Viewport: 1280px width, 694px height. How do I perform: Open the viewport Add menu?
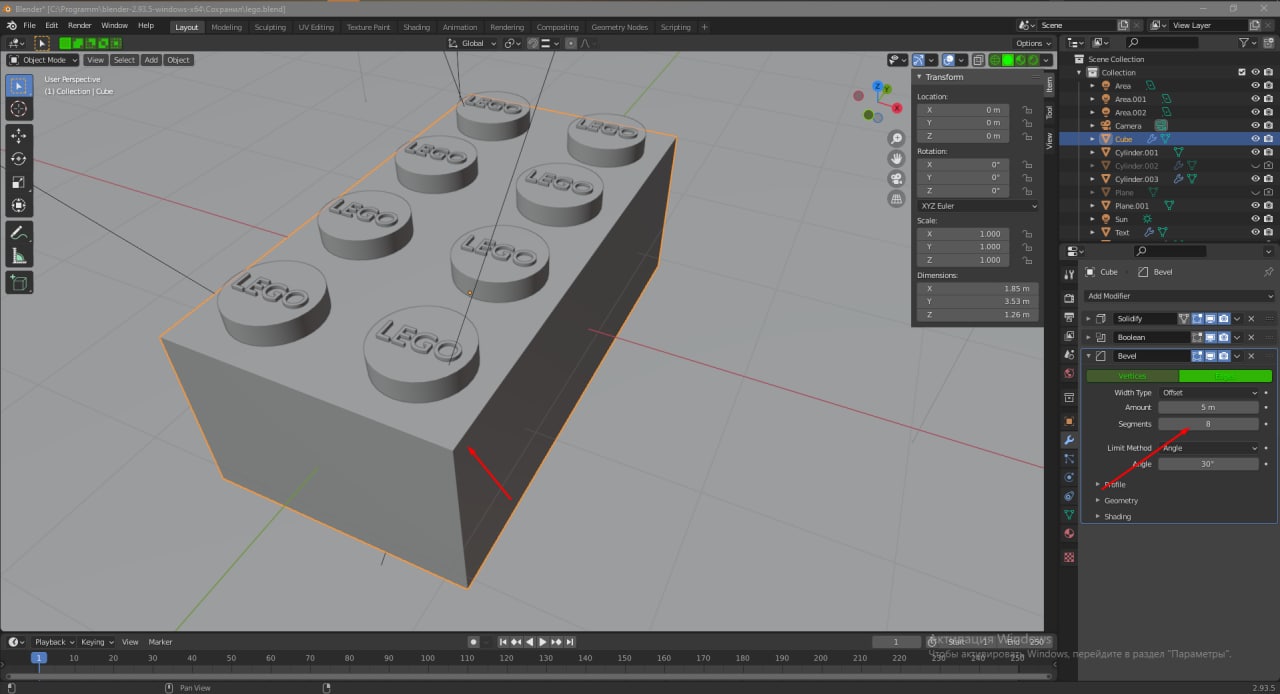[x=151, y=60]
